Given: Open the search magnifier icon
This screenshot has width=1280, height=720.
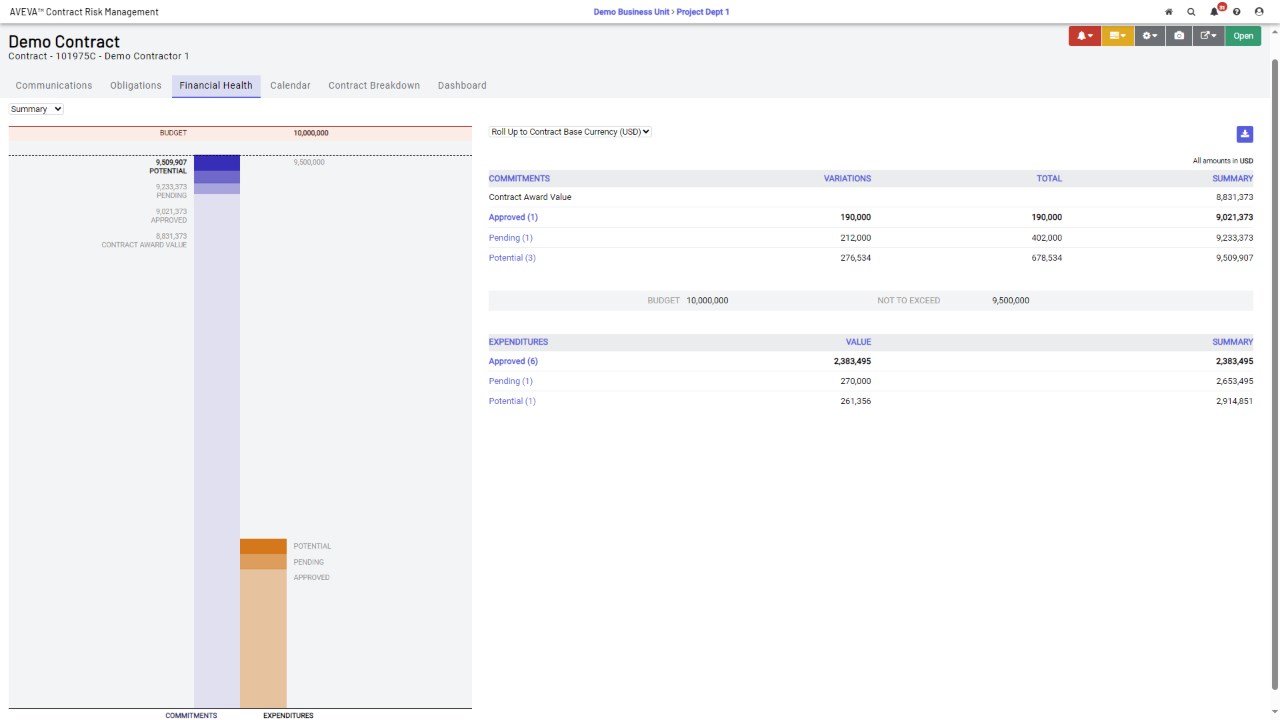Looking at the screenshot, I should tap(1191, 12).
